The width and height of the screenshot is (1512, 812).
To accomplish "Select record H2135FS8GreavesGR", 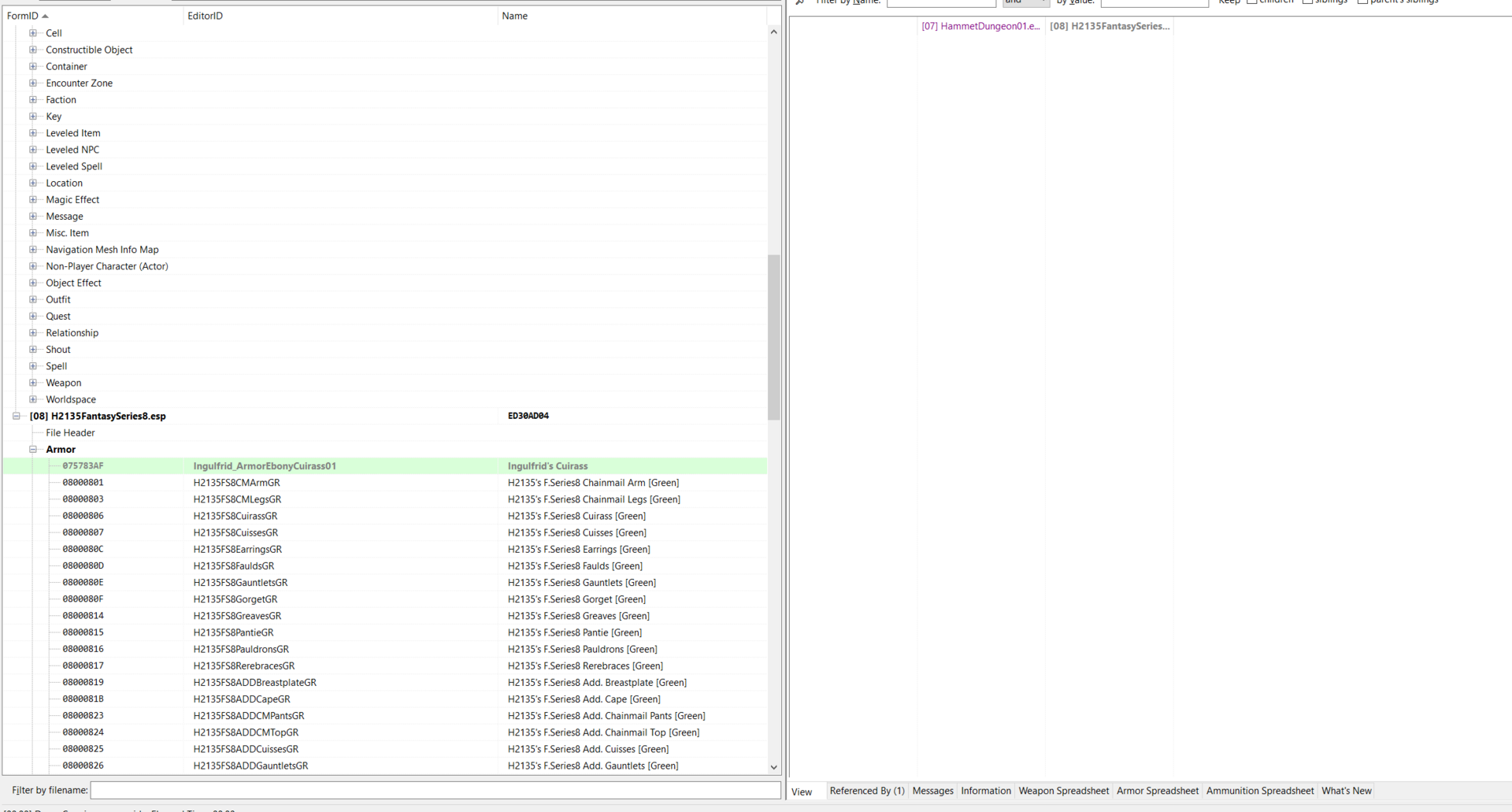I will (385, 615).
